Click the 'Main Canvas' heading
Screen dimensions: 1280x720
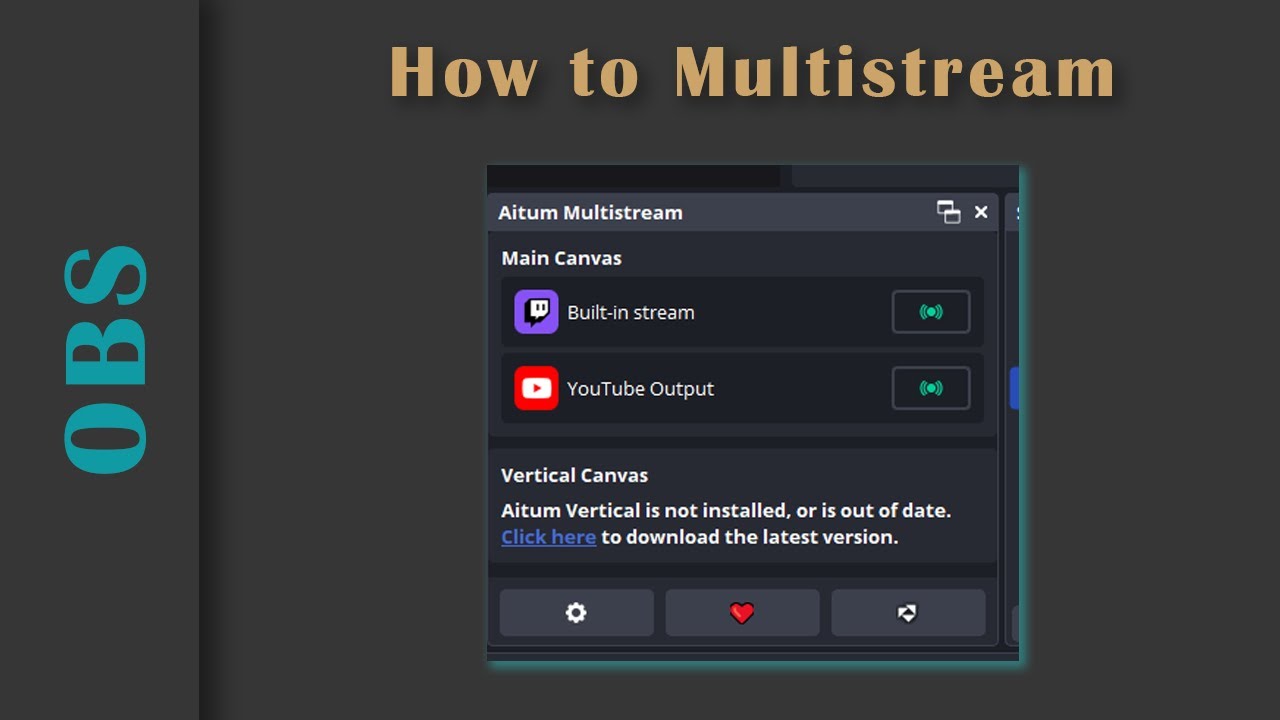(561, 258)
